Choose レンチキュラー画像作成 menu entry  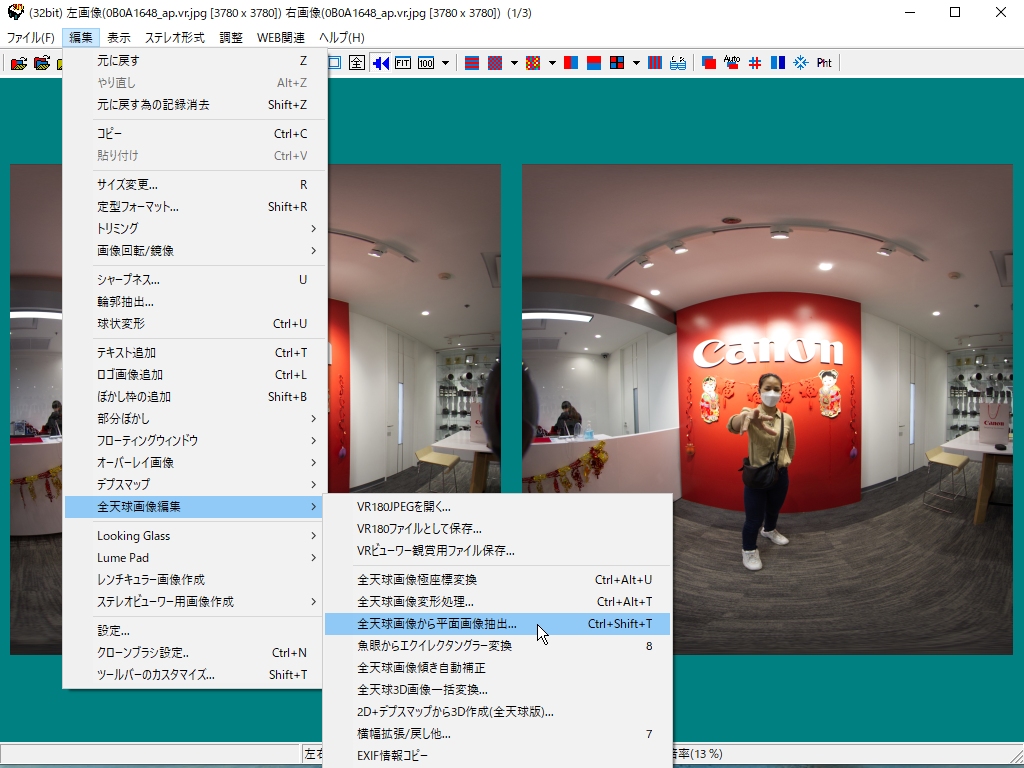point(195,580)
